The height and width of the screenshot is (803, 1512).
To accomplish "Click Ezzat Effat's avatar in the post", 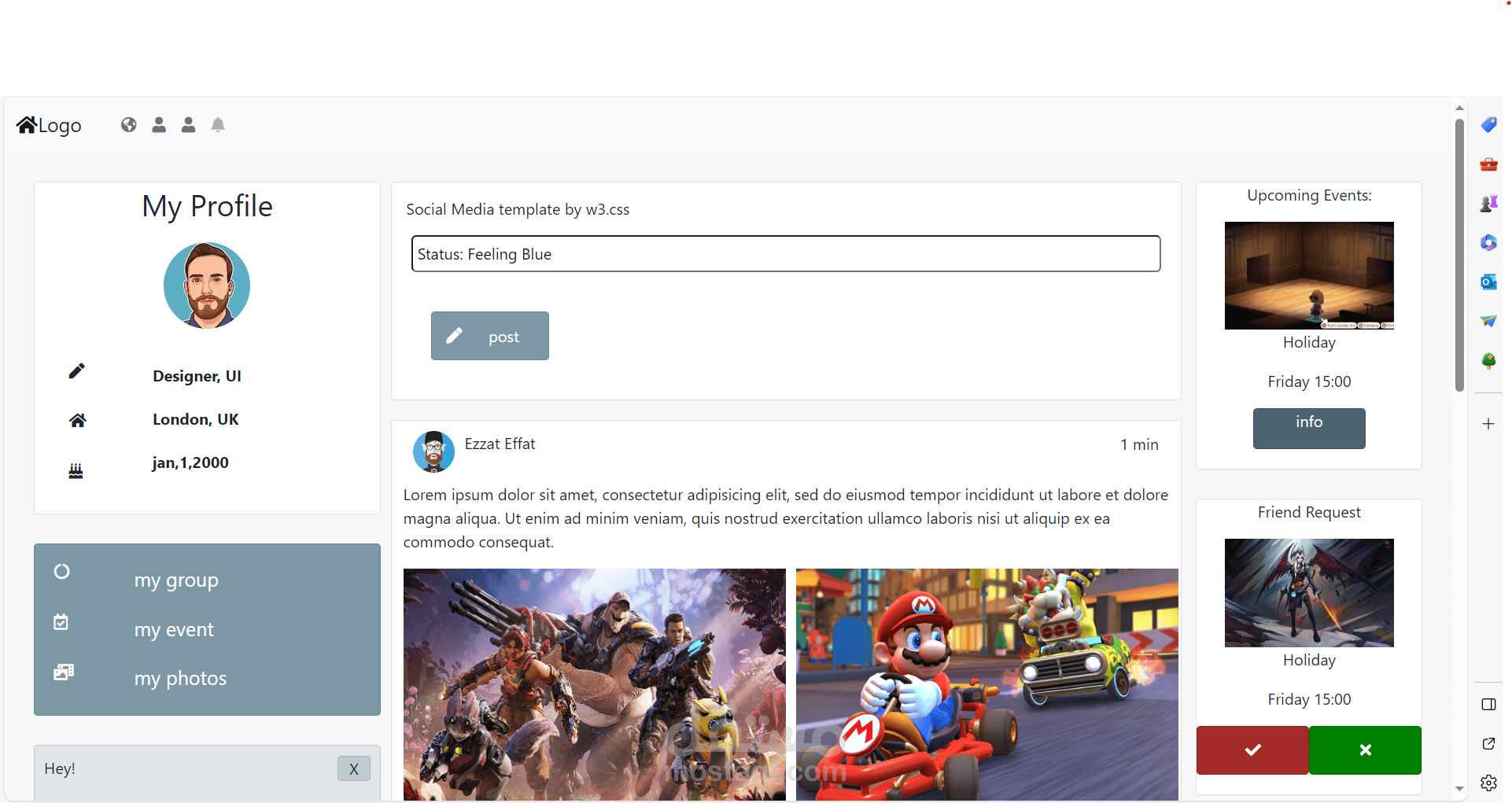I will [x=433, y=451].
